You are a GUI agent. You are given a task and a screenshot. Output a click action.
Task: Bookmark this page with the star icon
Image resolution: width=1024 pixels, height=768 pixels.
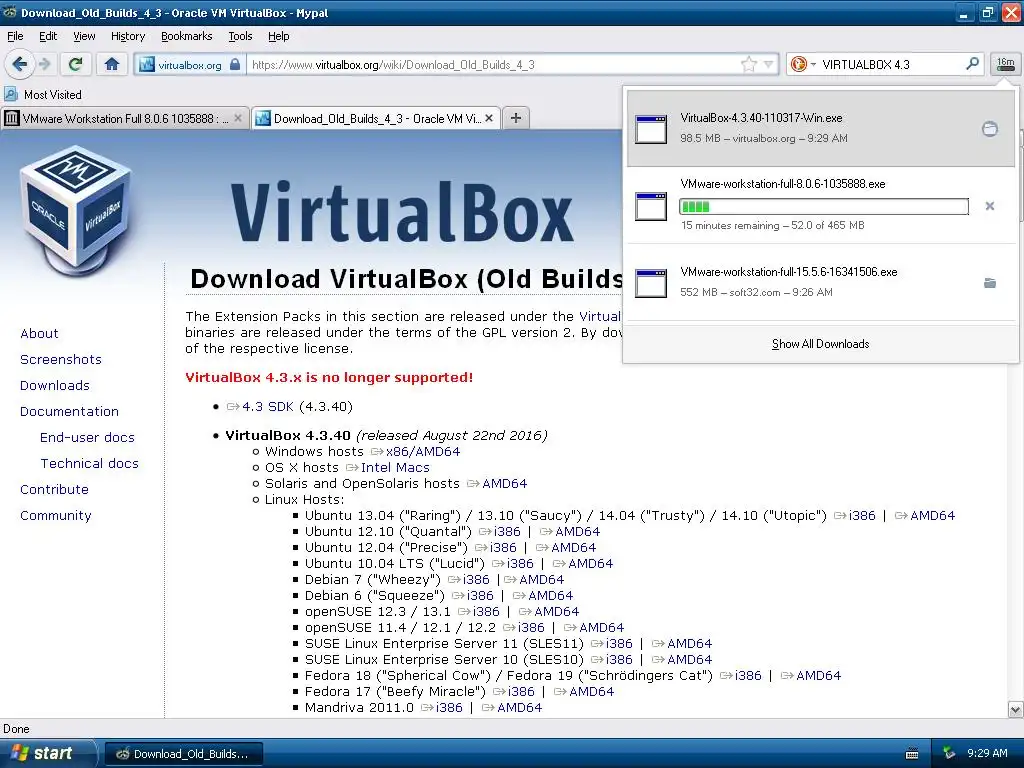748,64
